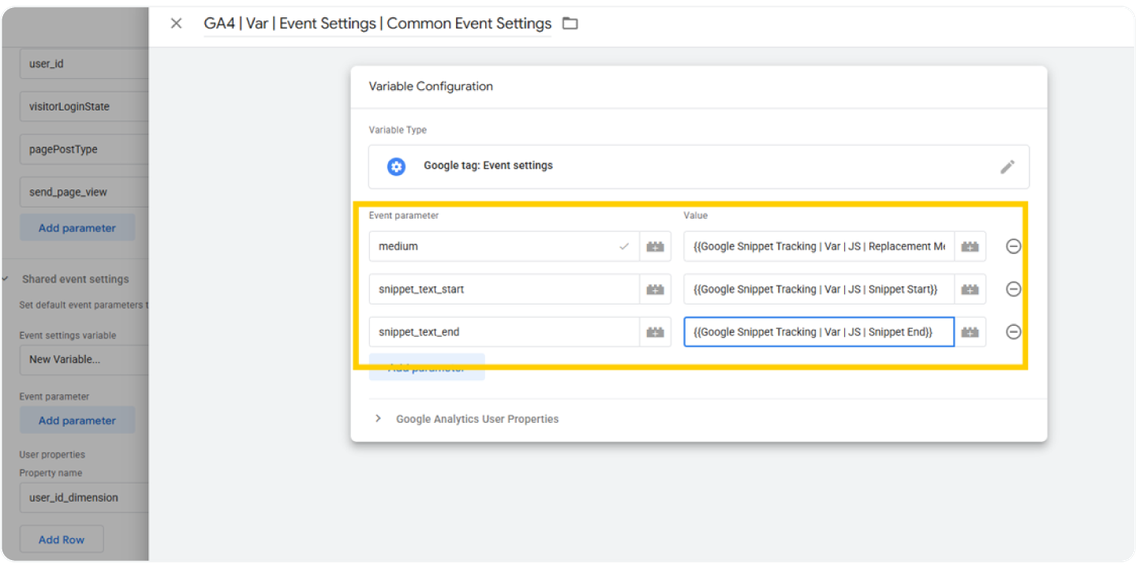This screenshot has height=568, width=1136.
Task: Click the snippet_text_start parameter field
Action: [x=504, y=289]
